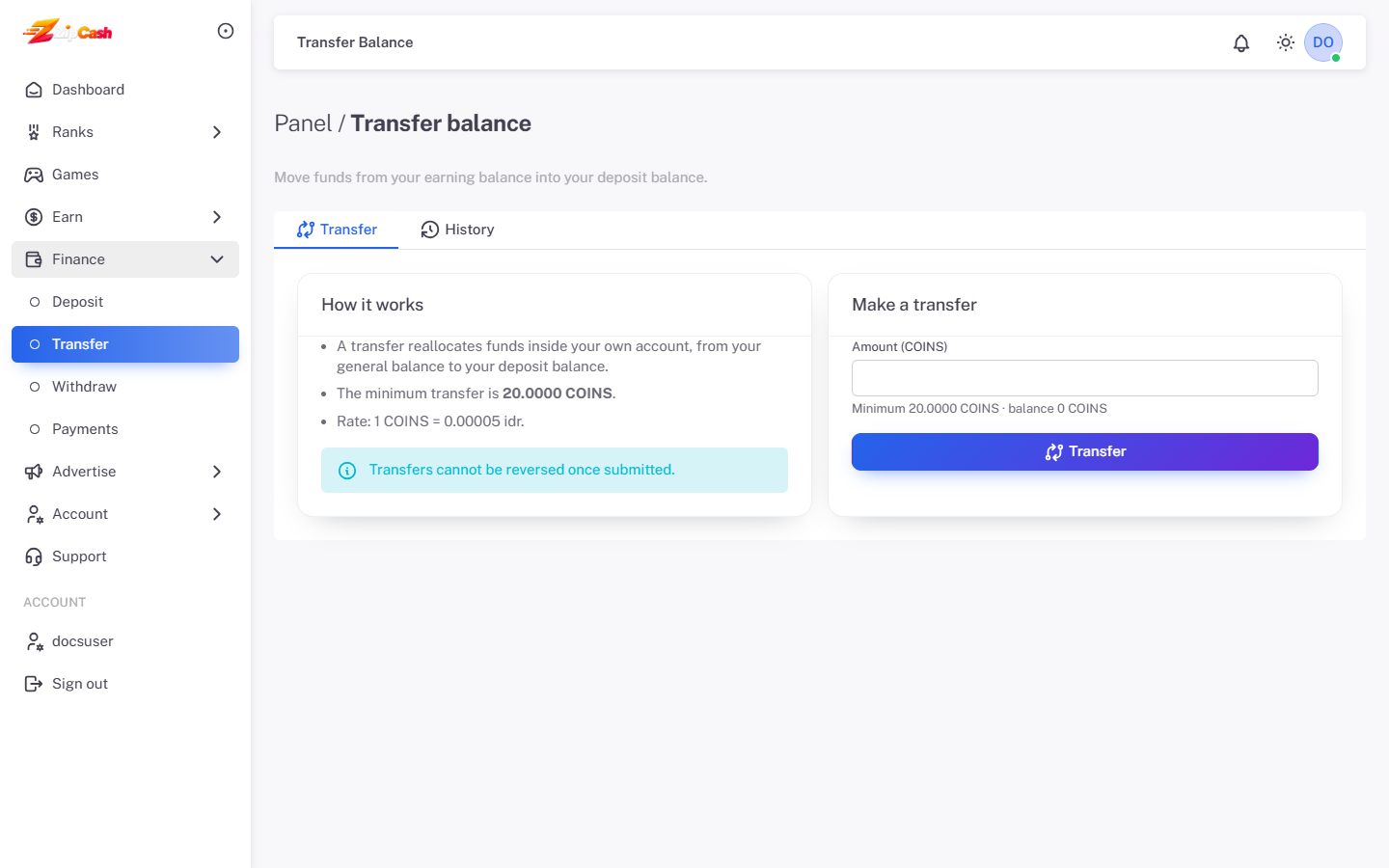Screen dimensions: 1389x868
Task: Open notifications bell icon
Action: 1241,42
